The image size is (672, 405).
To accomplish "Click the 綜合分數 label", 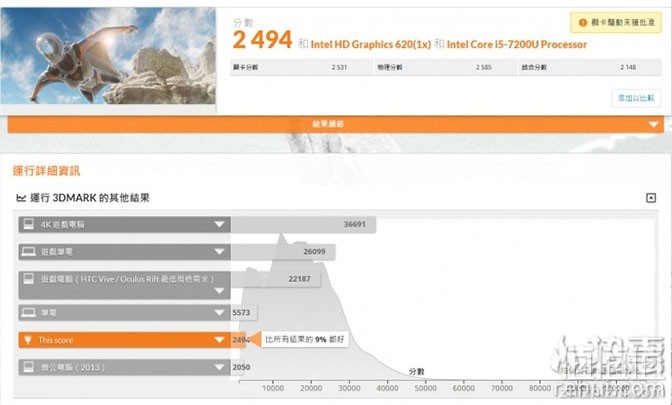I will pos(534,67).
